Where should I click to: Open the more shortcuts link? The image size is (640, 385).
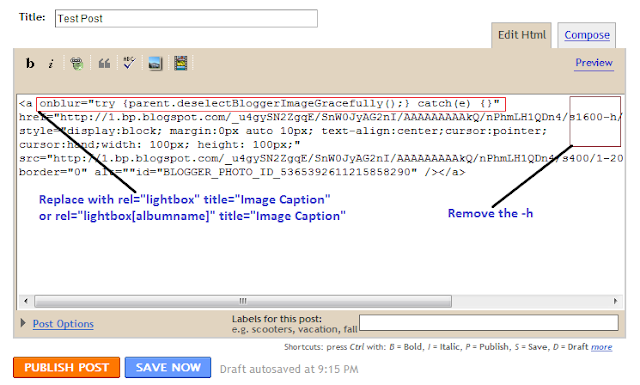tap(602, 347)
